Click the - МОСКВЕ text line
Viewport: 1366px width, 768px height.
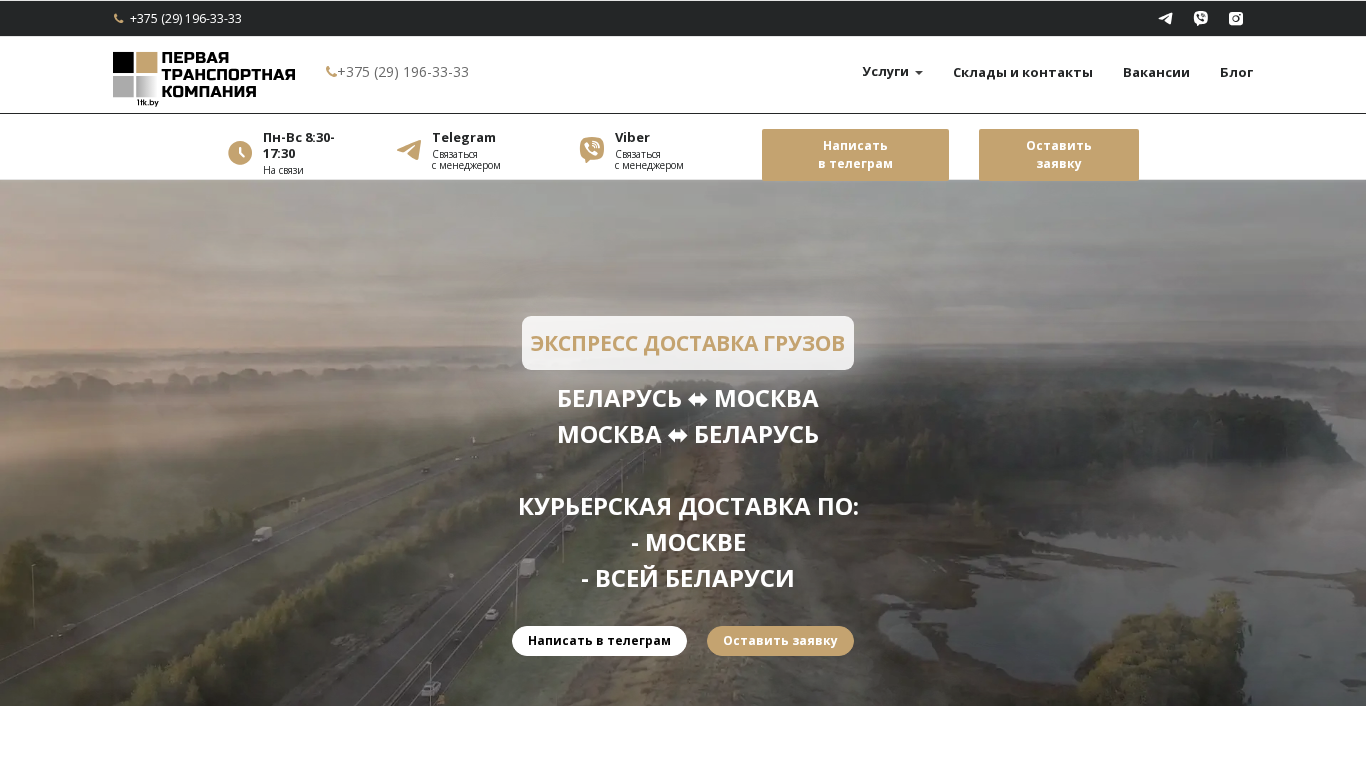[x=688, y=543]
